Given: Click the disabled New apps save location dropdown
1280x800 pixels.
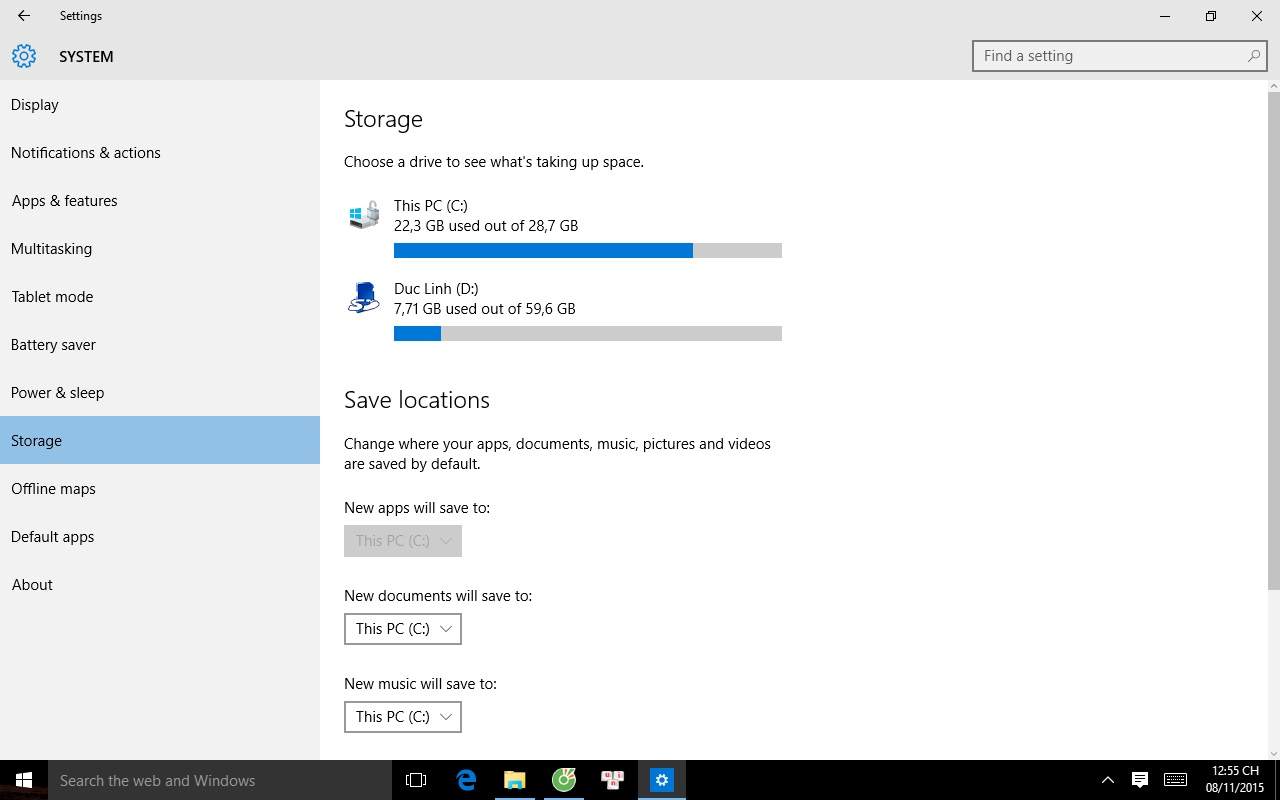Looking at the screenshot, I should tap(403, 541).
